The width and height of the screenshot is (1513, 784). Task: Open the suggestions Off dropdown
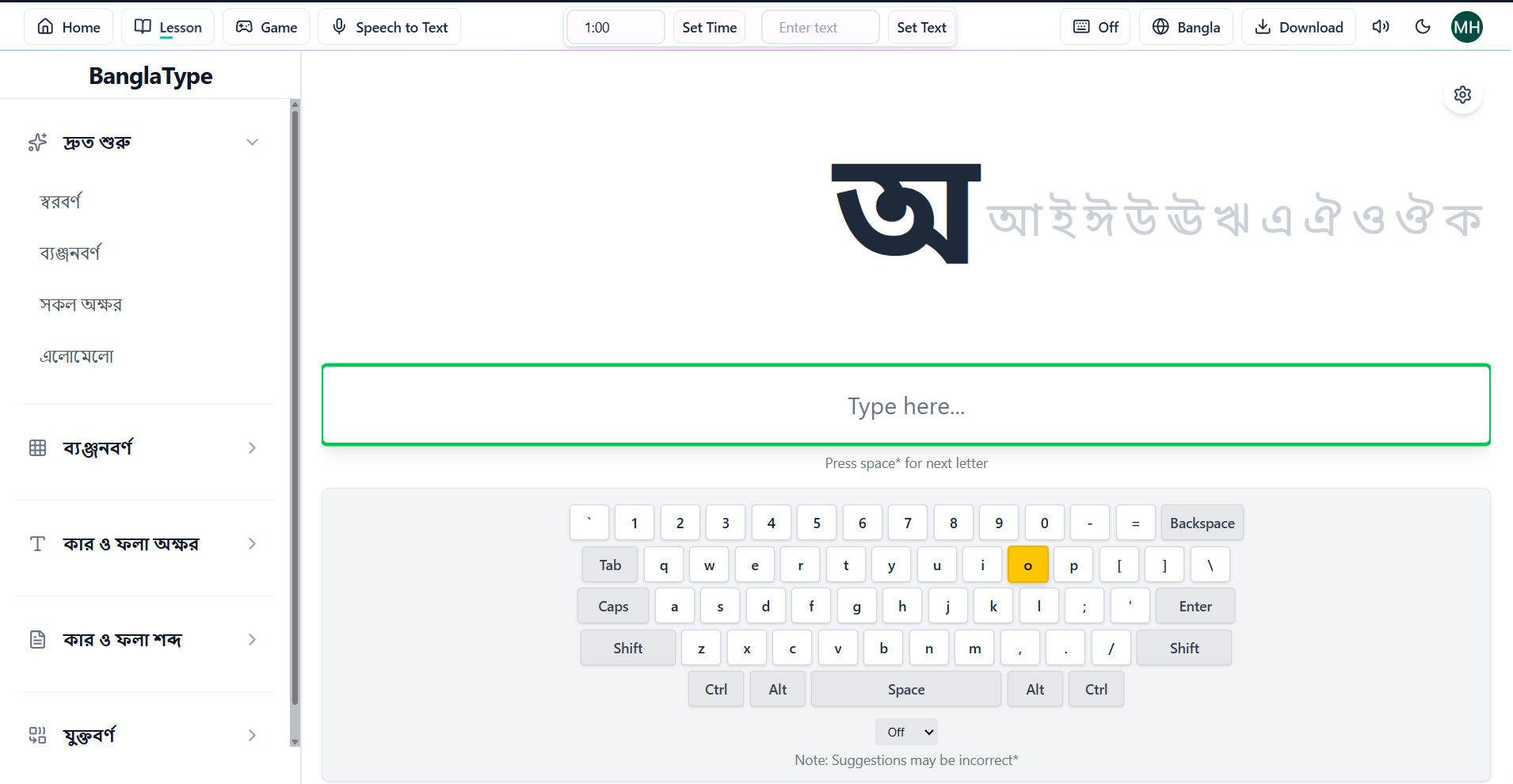point(905,731)
